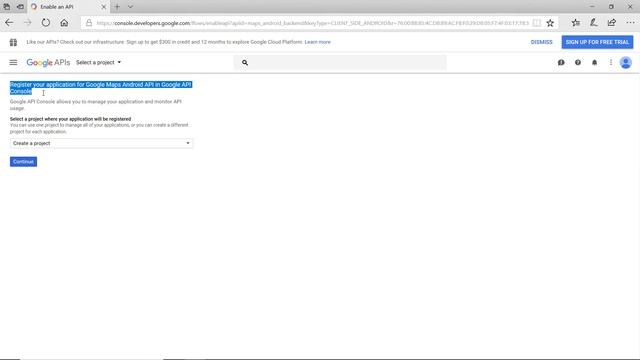Viewport: 640px width, 360px height.
Task: Click the browser forward arrow
Action: [27, 23]
